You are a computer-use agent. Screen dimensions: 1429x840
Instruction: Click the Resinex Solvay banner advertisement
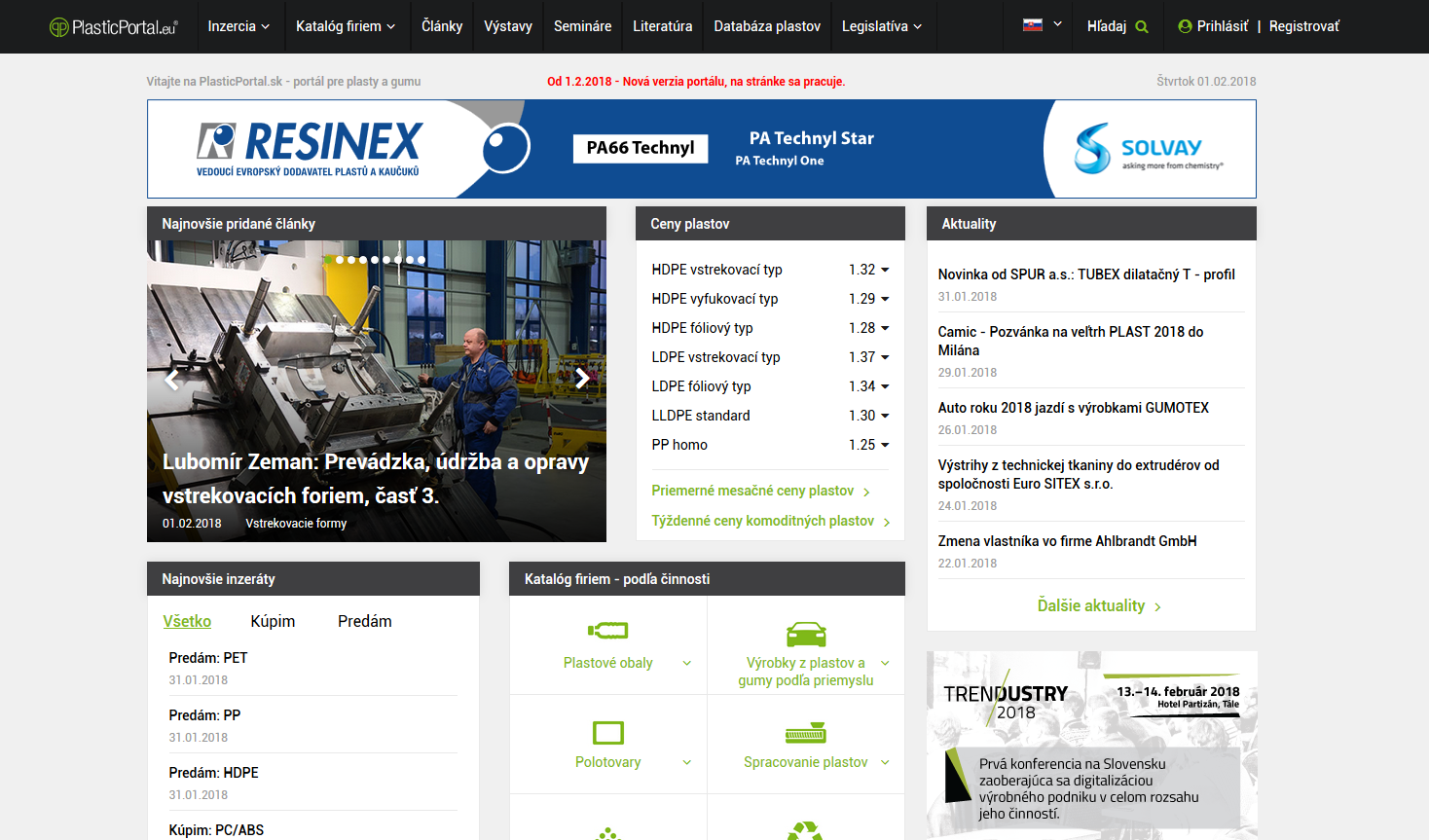pyautogui.click(x=701, y=149)
